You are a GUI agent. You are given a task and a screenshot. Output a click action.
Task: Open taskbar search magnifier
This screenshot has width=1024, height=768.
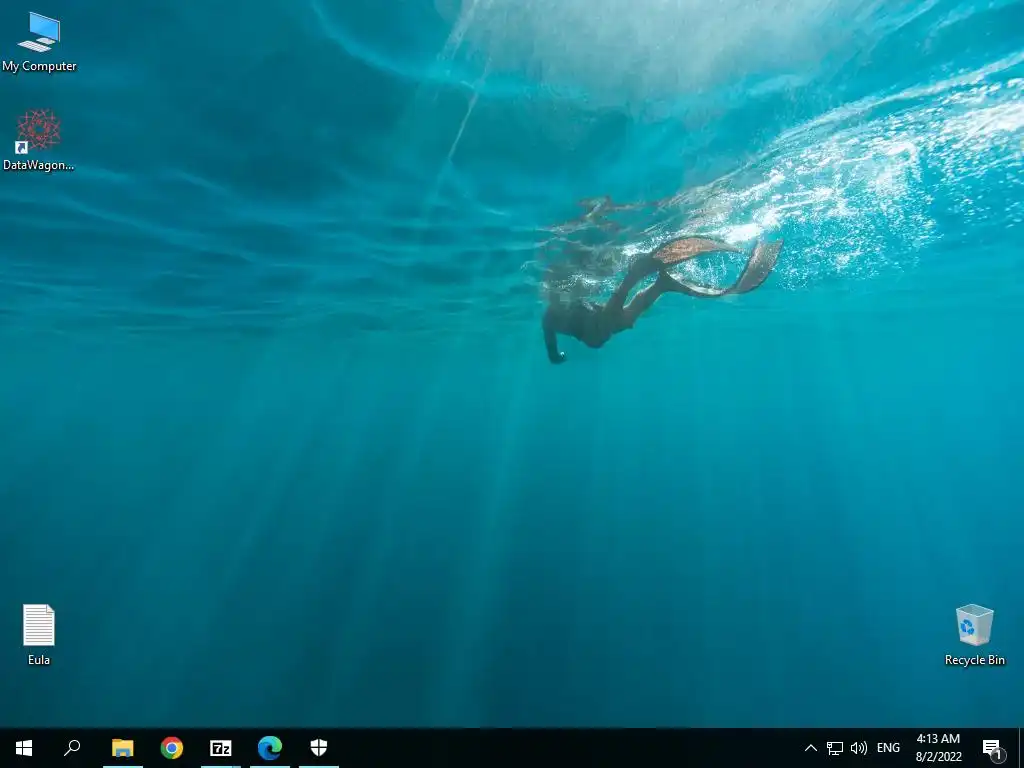point(72,748)
